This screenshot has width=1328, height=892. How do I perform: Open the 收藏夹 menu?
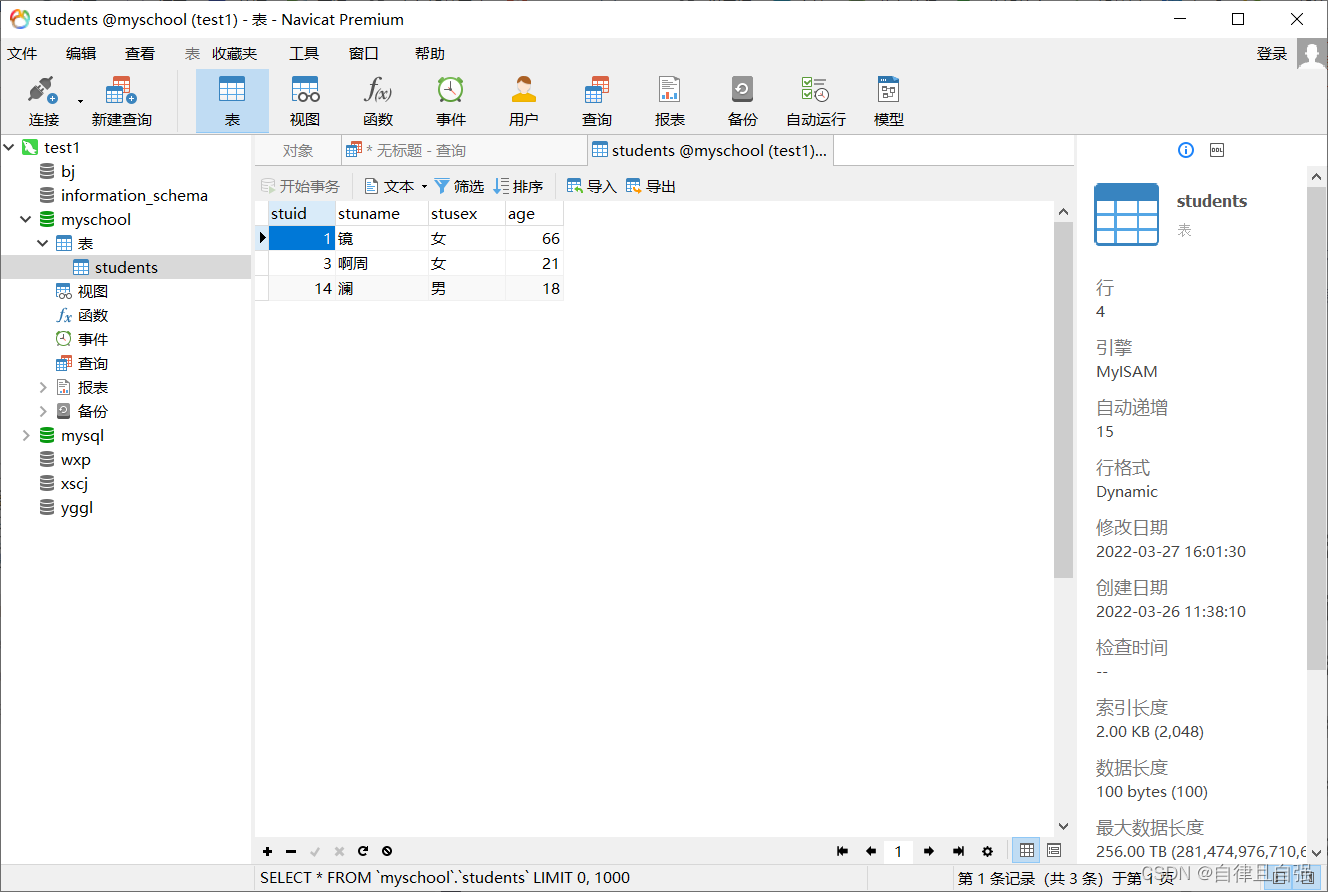coord(234,54)
